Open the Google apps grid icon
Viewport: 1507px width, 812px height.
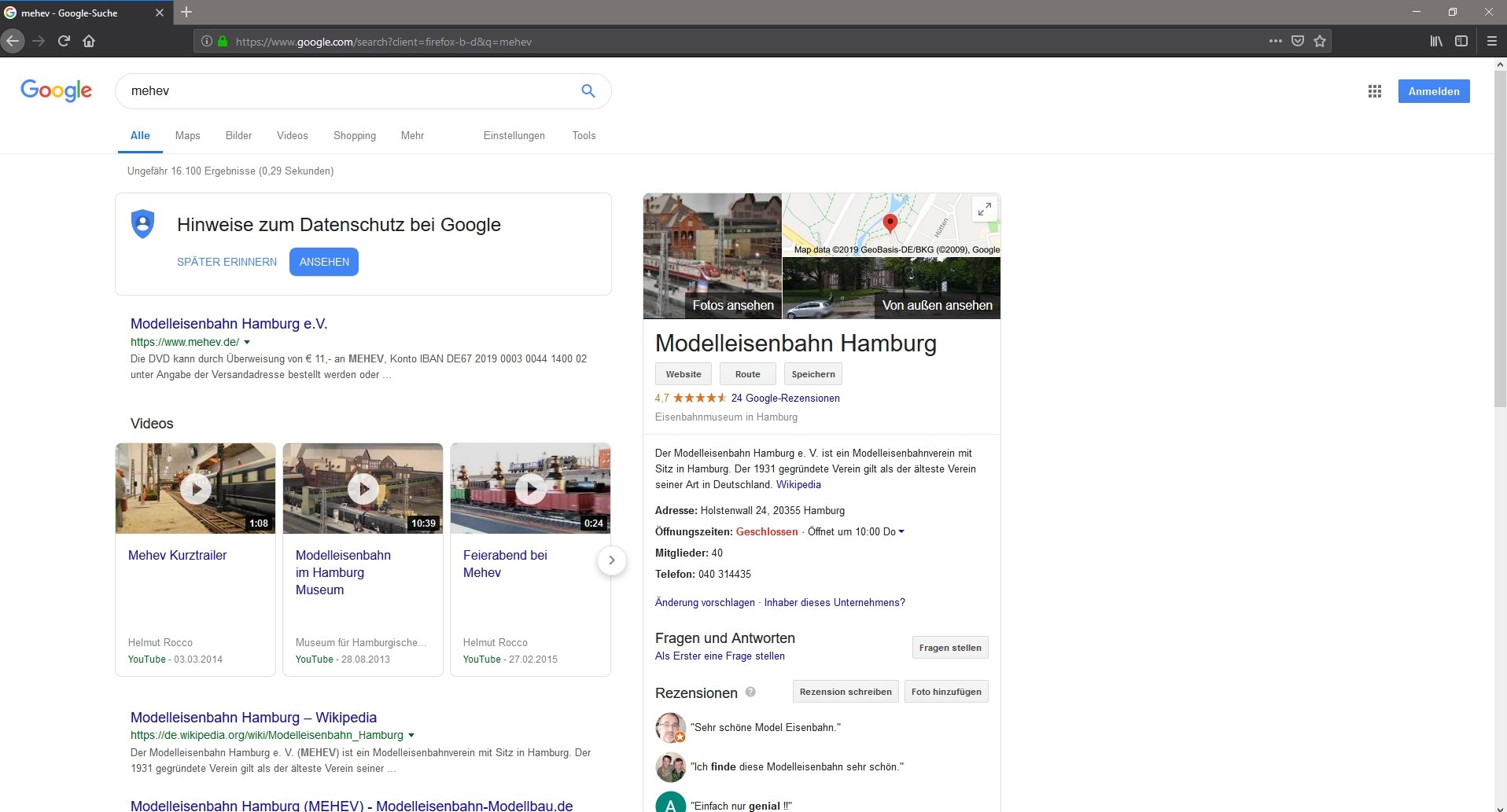click(1374, 91)
